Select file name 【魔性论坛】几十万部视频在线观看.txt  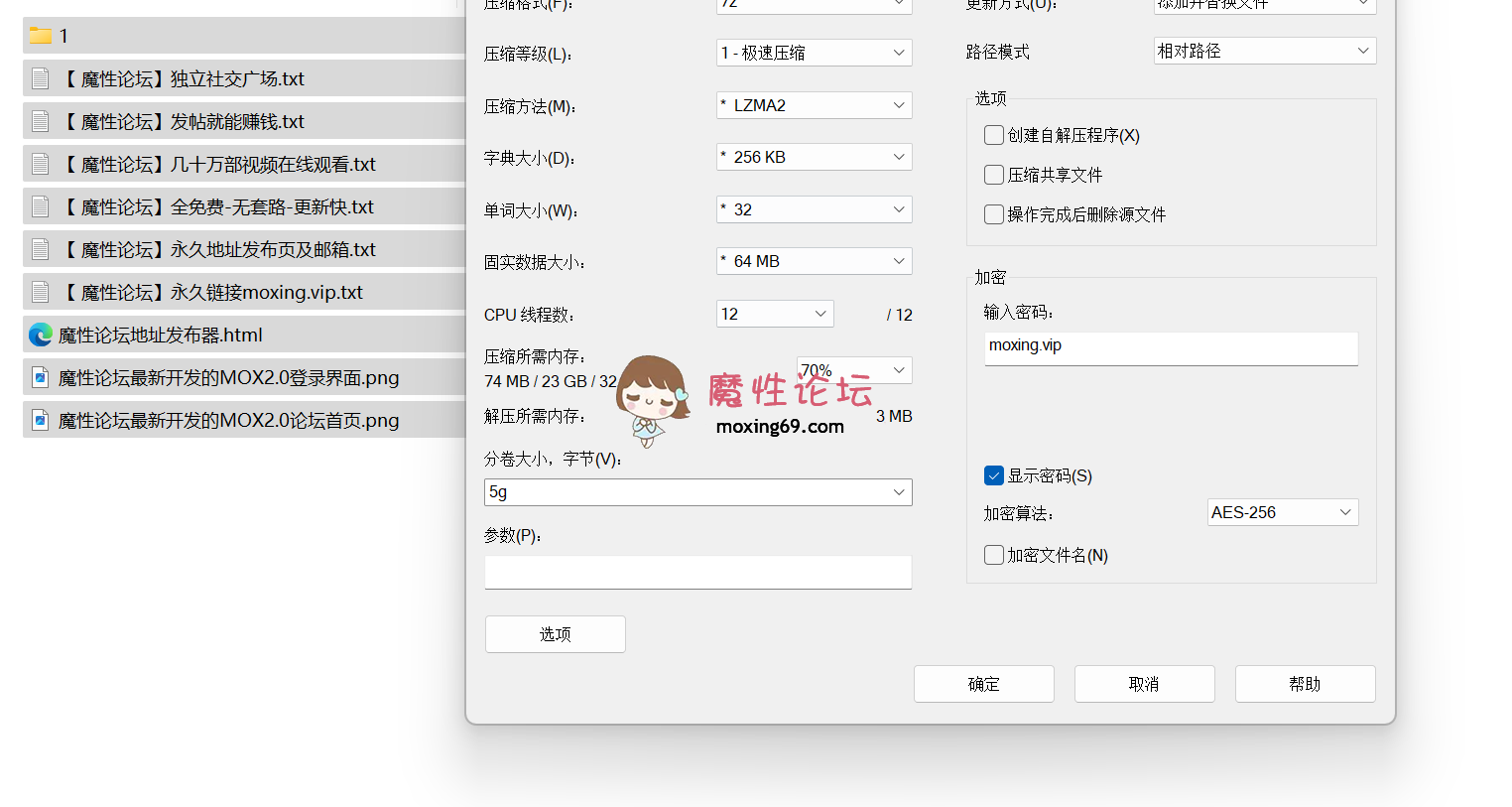tap(217, 164)
